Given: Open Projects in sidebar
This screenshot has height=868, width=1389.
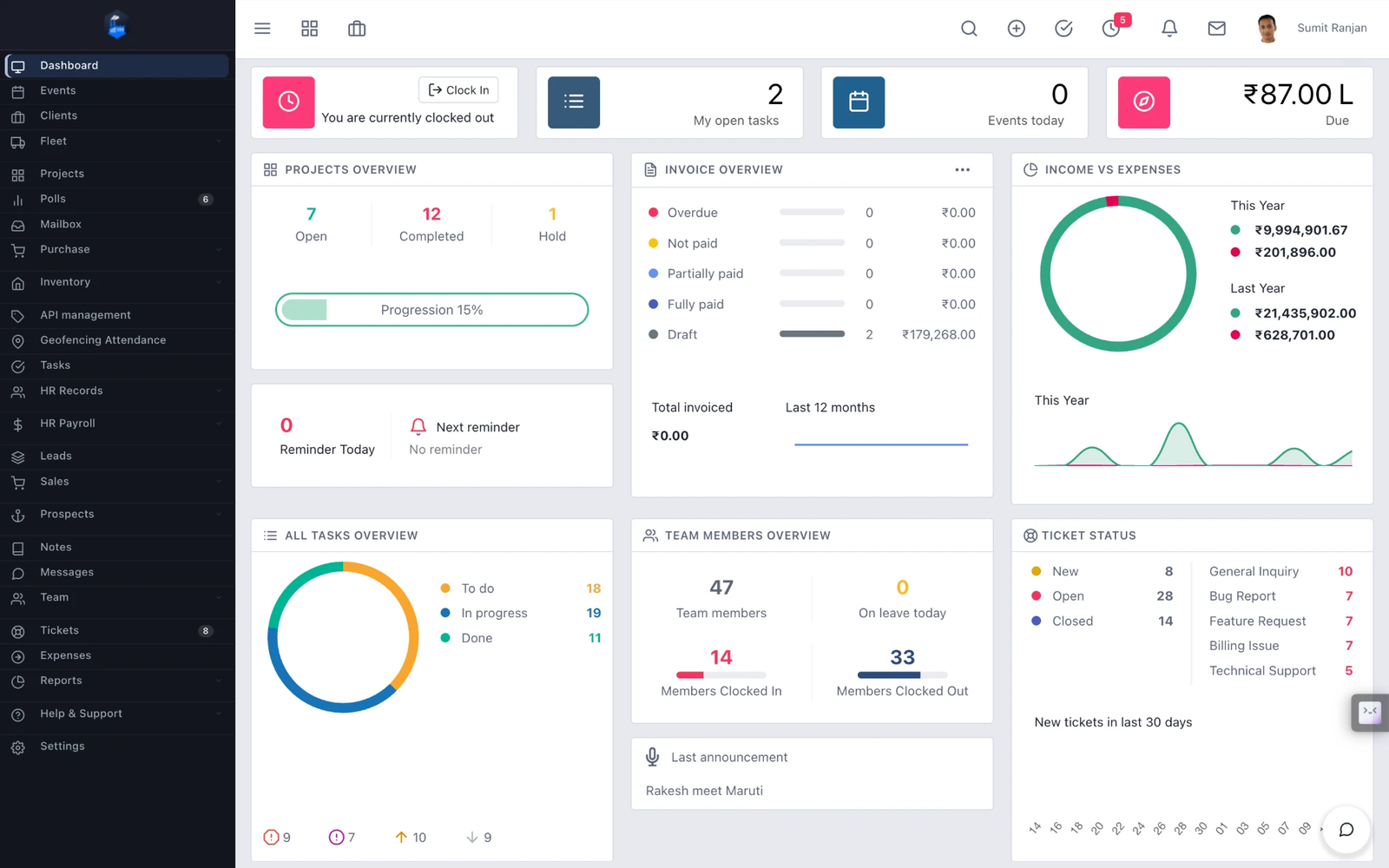Looking at the screenshot, I should pos(117,174).
